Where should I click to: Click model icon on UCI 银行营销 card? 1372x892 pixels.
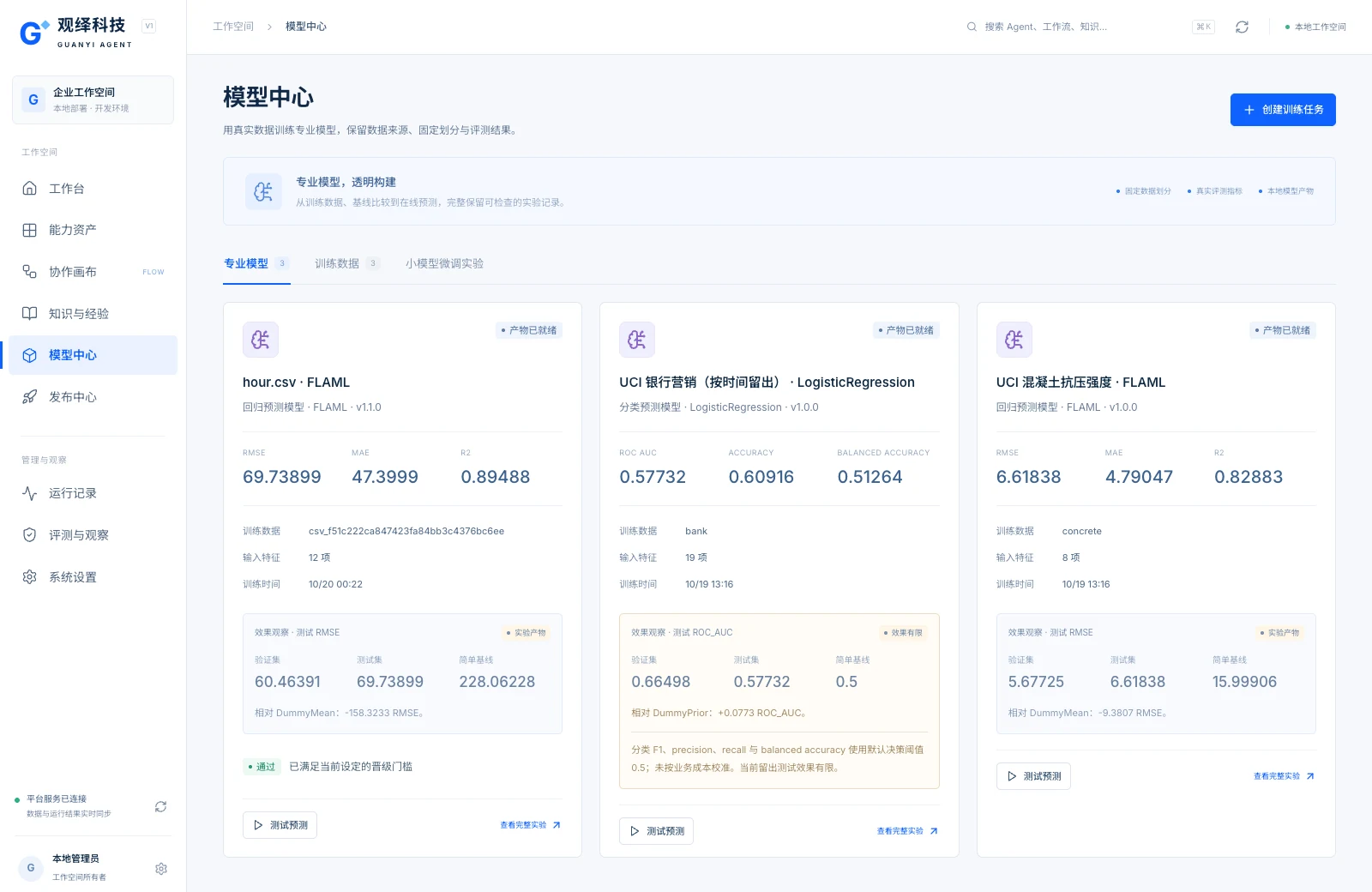(637, 340)
